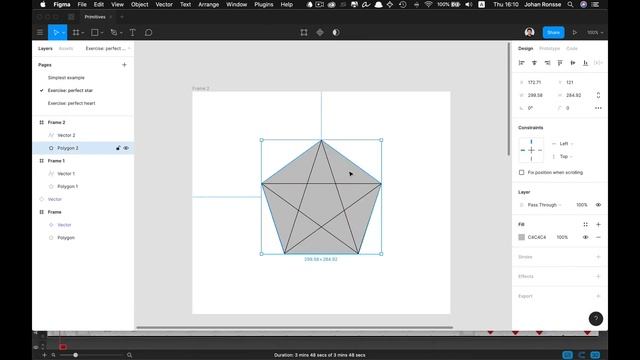Expand the Move tool options chevron
This screenshot has width=640, height=360.
63,33
